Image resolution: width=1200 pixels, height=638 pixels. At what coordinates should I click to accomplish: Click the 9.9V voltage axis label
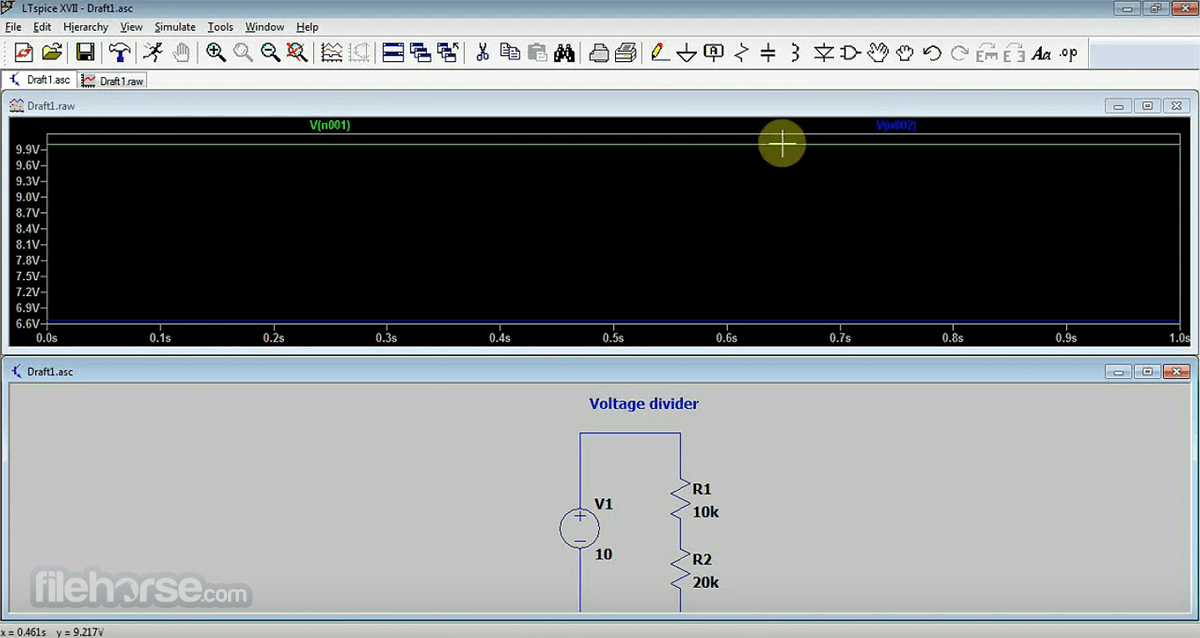(x=27, y=149)
